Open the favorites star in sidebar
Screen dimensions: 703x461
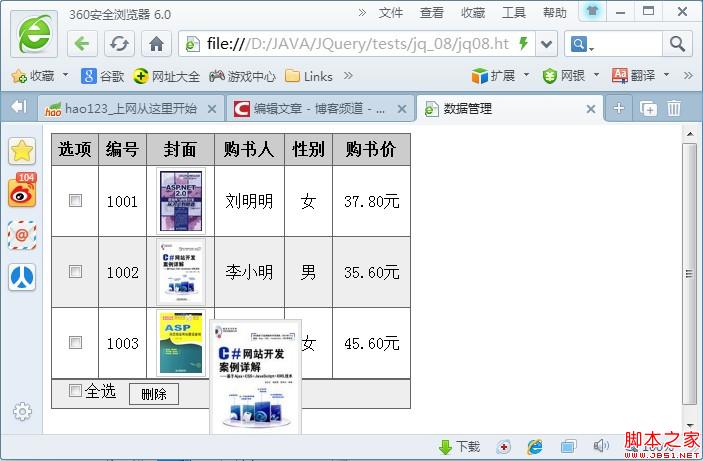22,151
